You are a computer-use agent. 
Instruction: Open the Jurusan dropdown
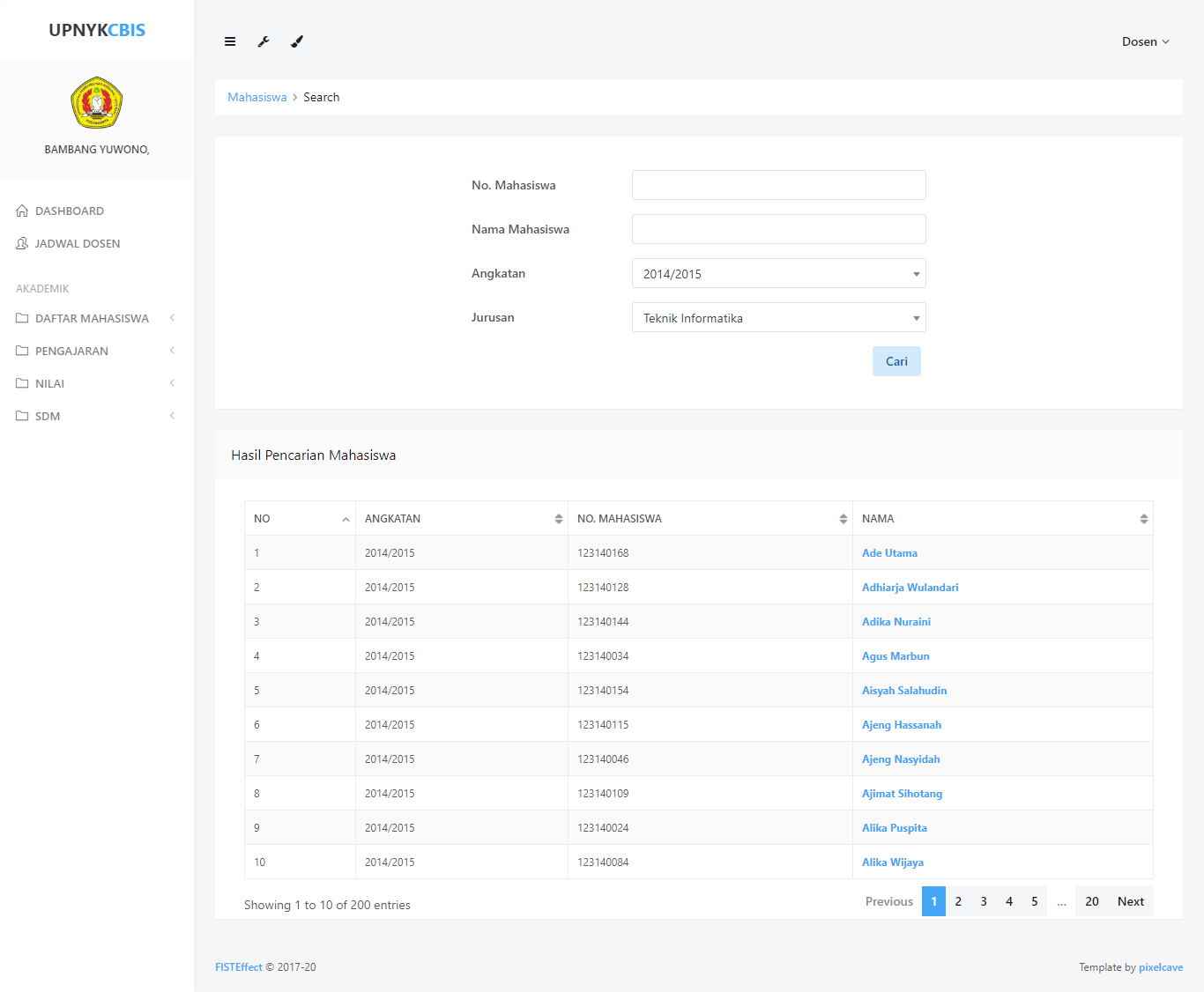pos(778,318)
